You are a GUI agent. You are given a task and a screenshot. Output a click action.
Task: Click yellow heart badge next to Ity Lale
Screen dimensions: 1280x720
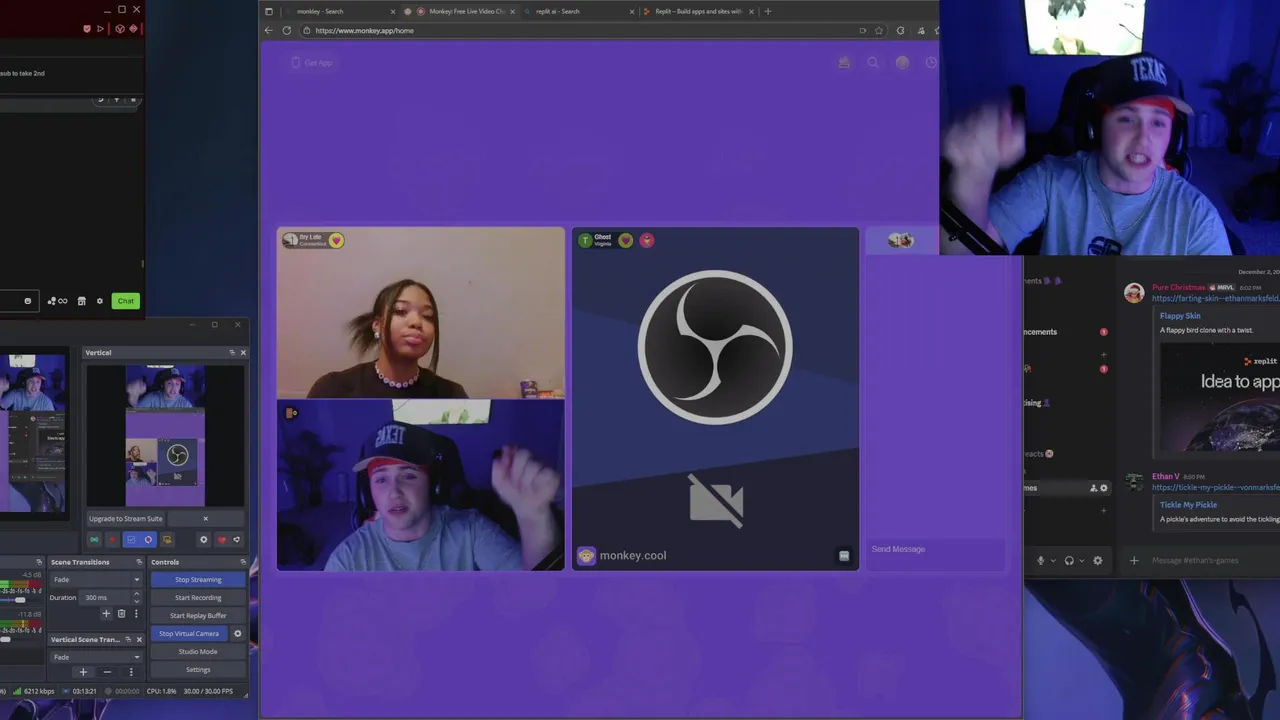click(336, 240)
